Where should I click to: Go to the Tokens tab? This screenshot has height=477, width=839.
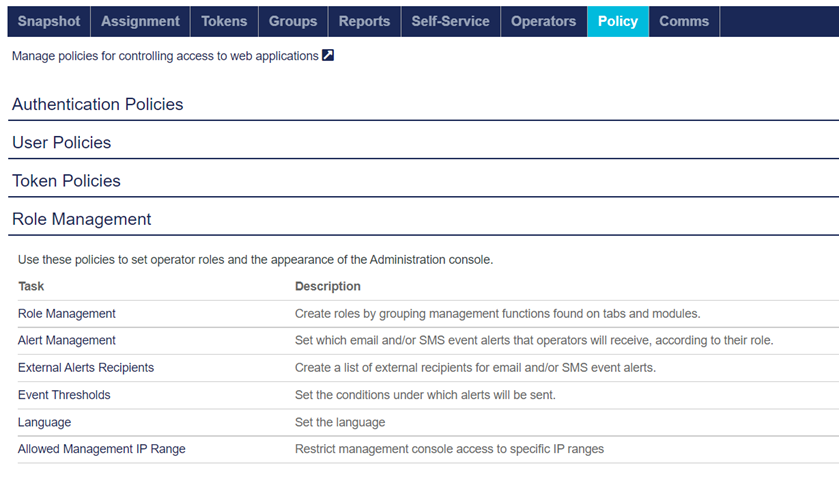tap(224, 21)
